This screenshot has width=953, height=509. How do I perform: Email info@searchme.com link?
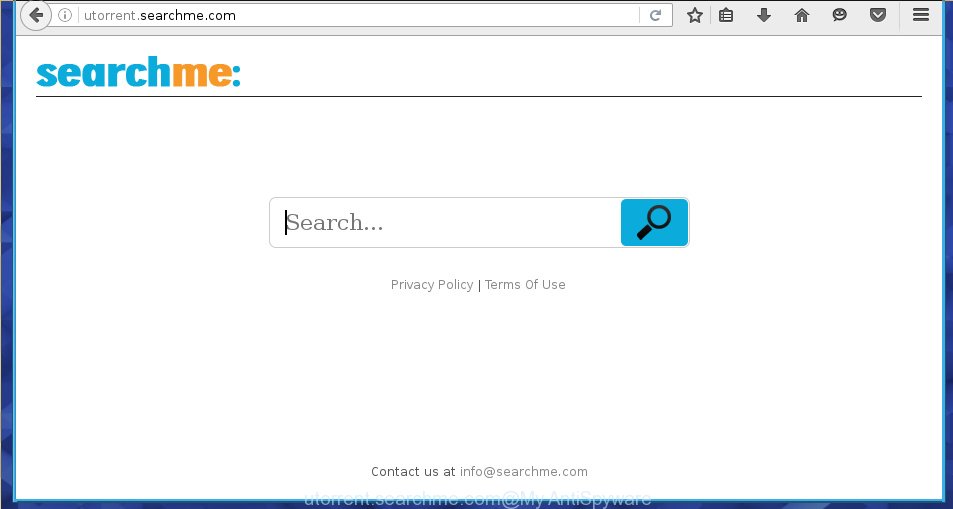(x=524, y=471)
